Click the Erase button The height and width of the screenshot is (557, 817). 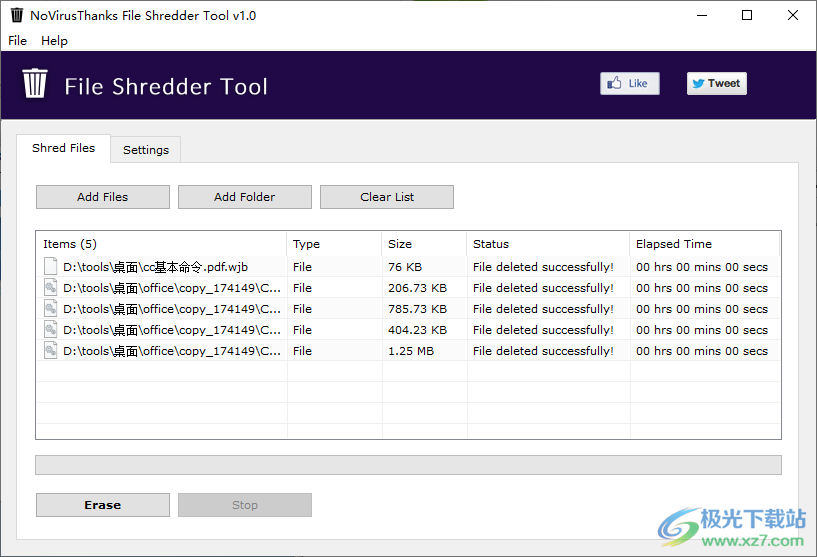pos(103,505)
